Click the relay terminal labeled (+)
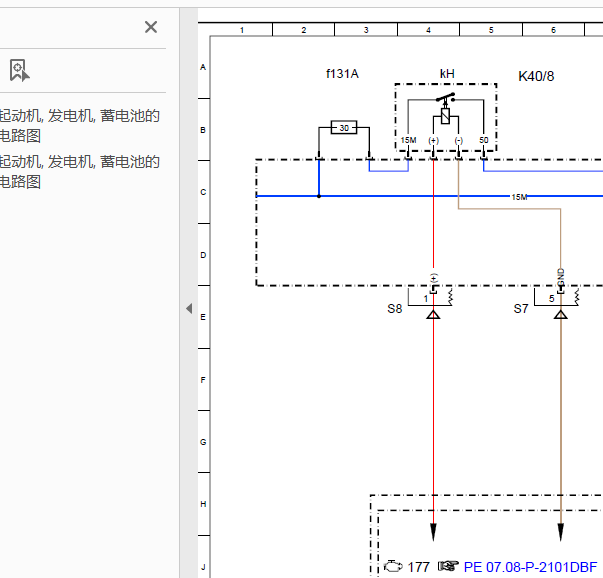 pos(433,140)
